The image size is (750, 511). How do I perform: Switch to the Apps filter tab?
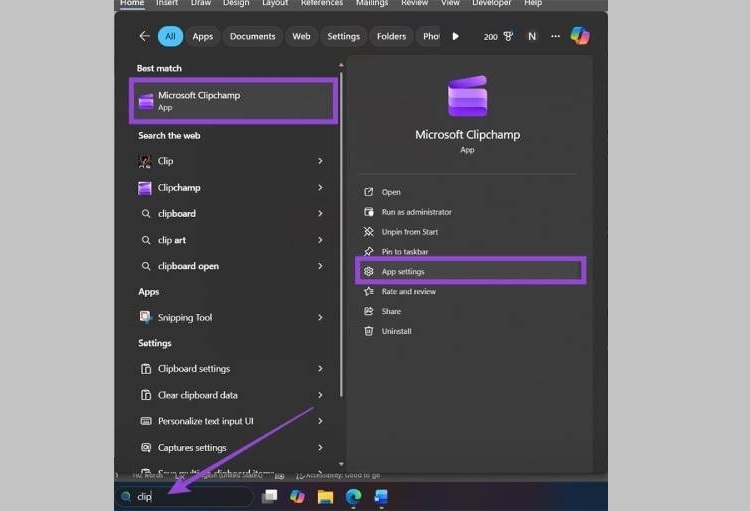(203, 36)
